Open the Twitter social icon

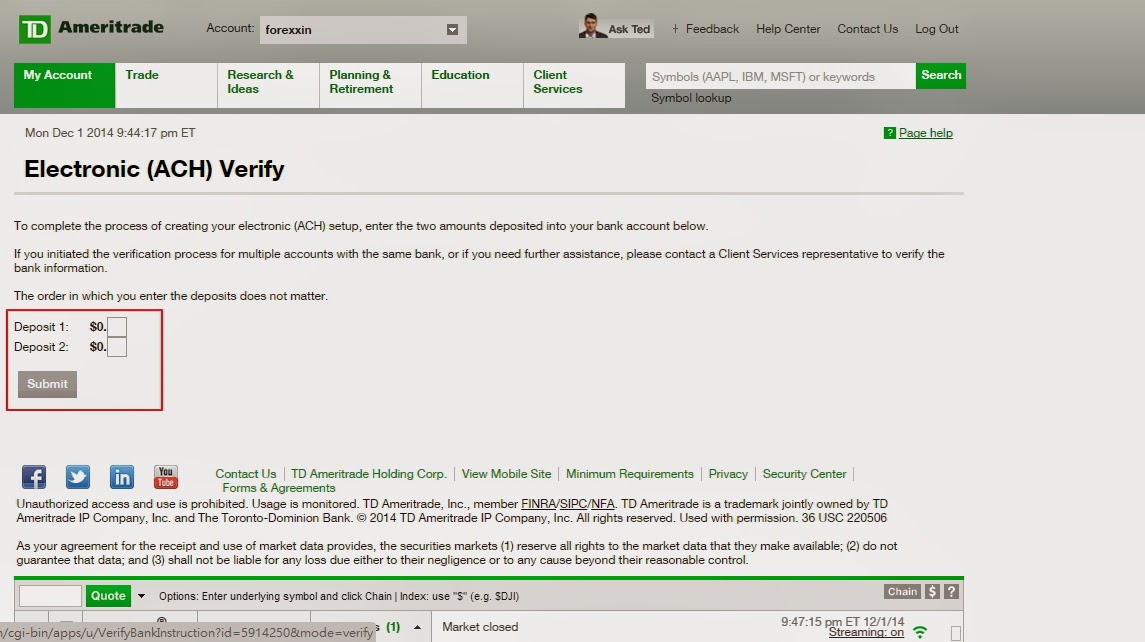78,477
